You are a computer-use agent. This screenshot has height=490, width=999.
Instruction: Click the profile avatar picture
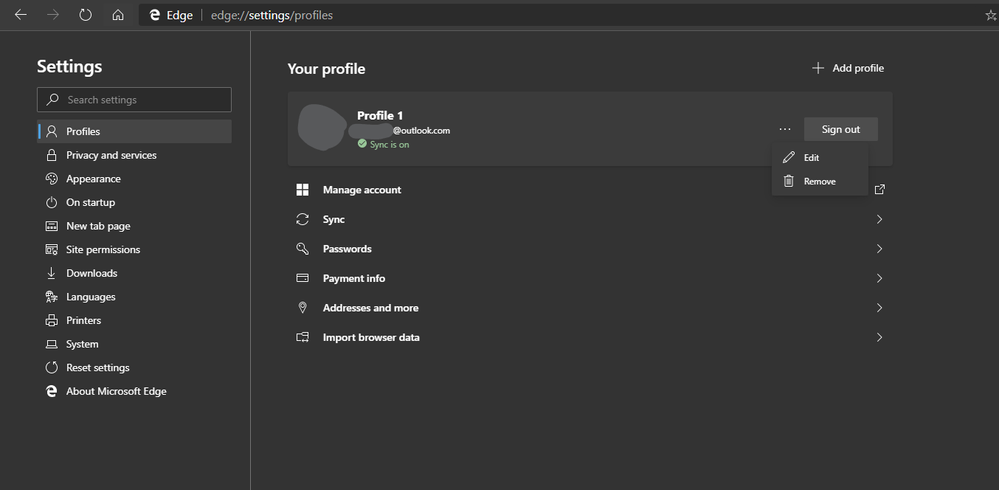pos(322,129)
